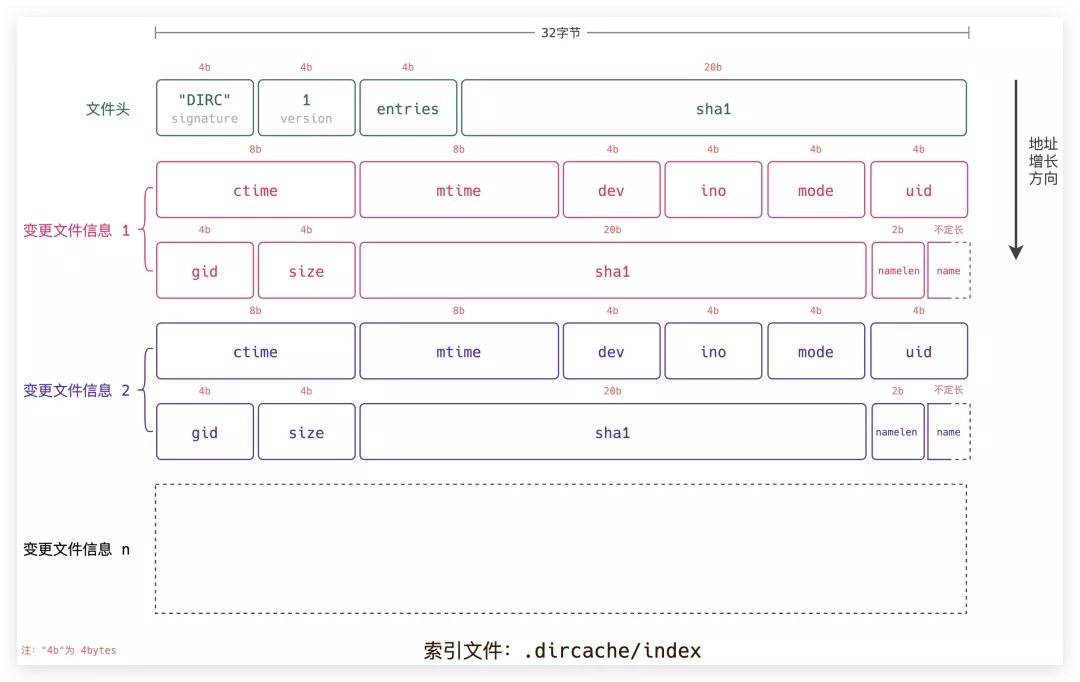Click the purple dashed name box of entry 2
1080x682 pixels.
coord(949,431)
